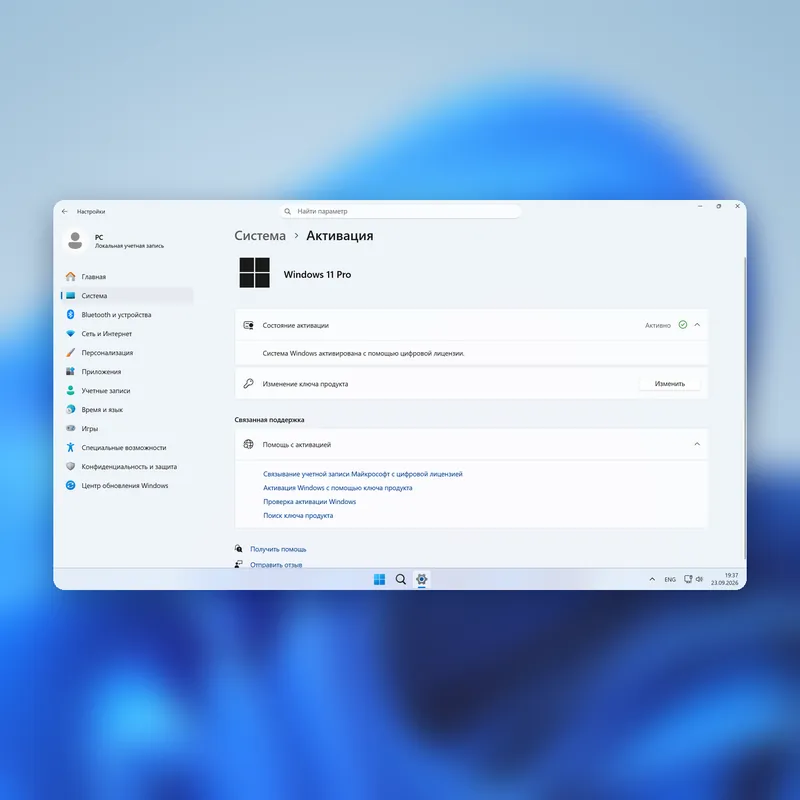Click the PC user account avatar
The height and width of the screenshot is (800, 800).
(x=76, y=240)
